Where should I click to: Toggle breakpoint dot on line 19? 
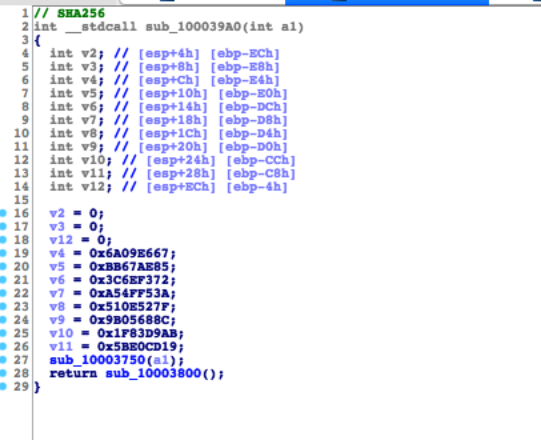(x=3, y=253)
